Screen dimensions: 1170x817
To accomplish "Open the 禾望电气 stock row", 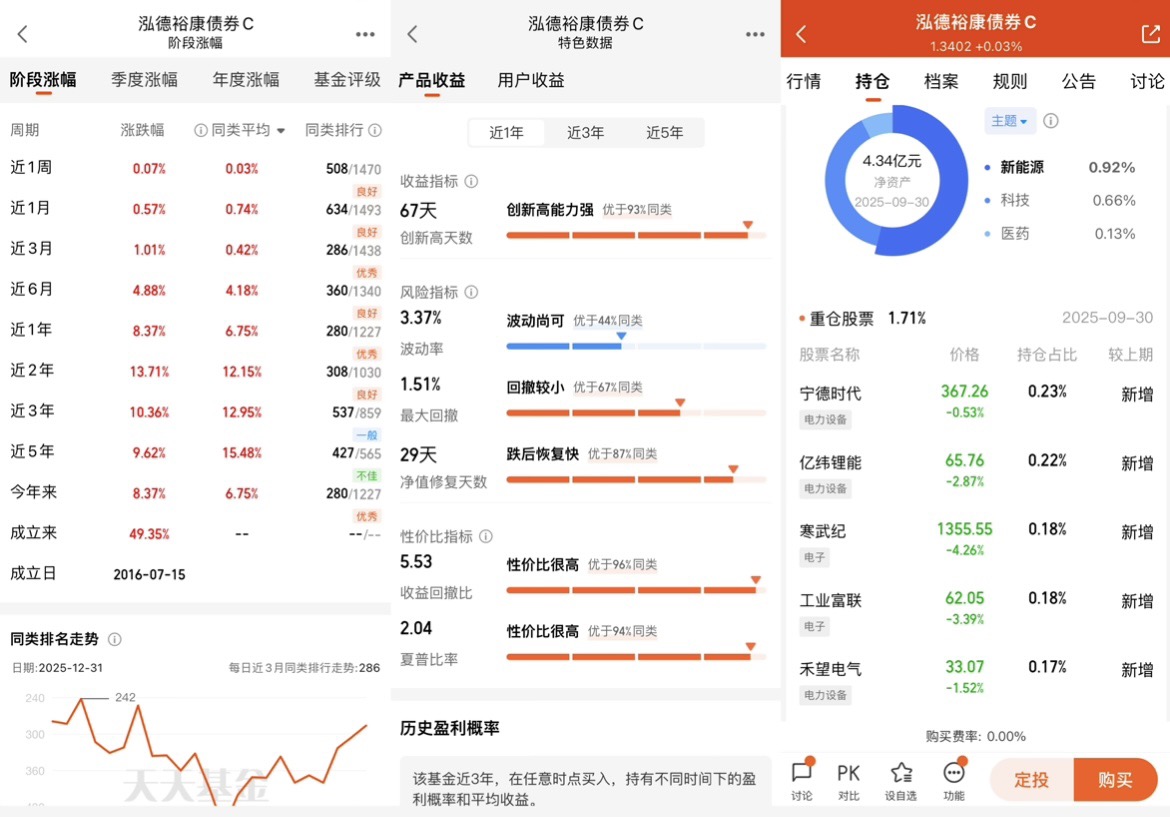I will point(976,680).
